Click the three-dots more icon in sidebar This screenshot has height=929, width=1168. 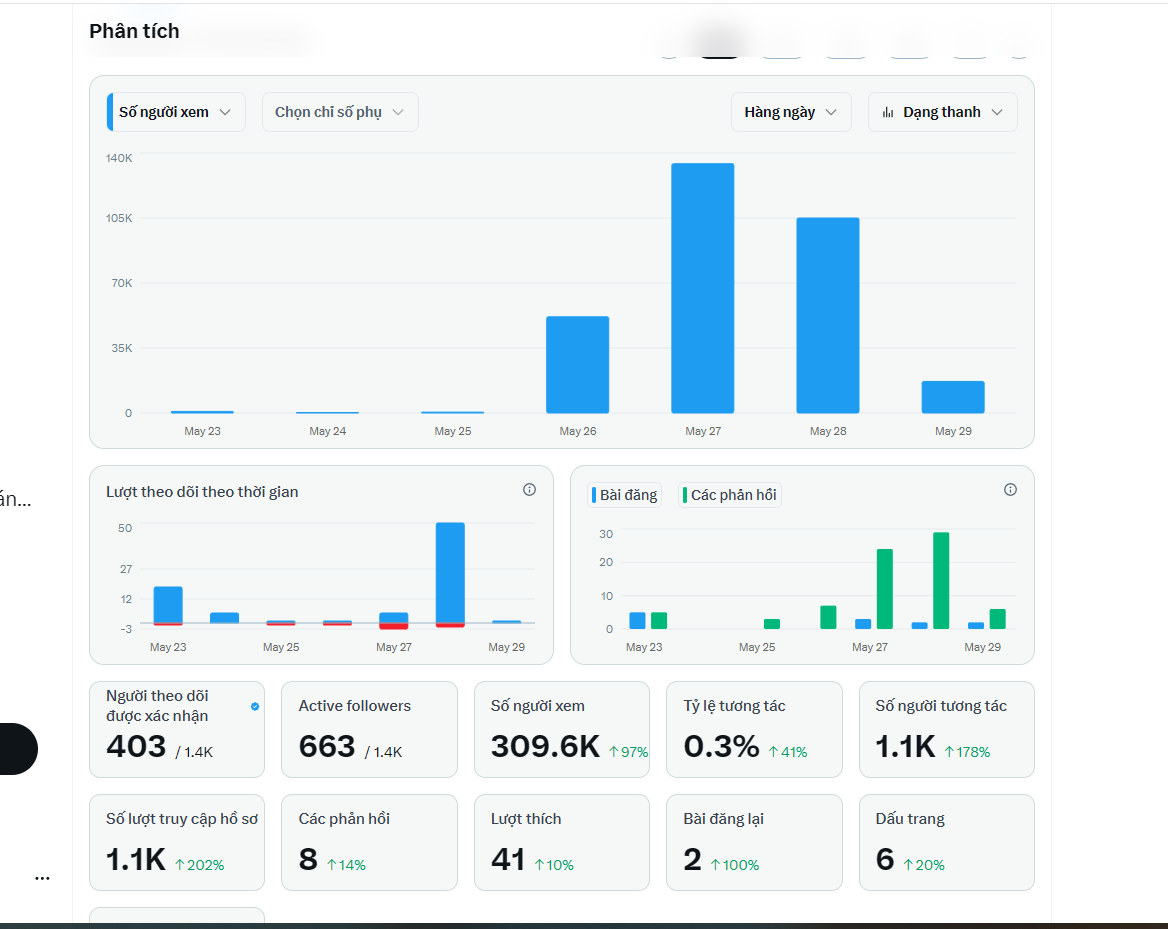42,878
